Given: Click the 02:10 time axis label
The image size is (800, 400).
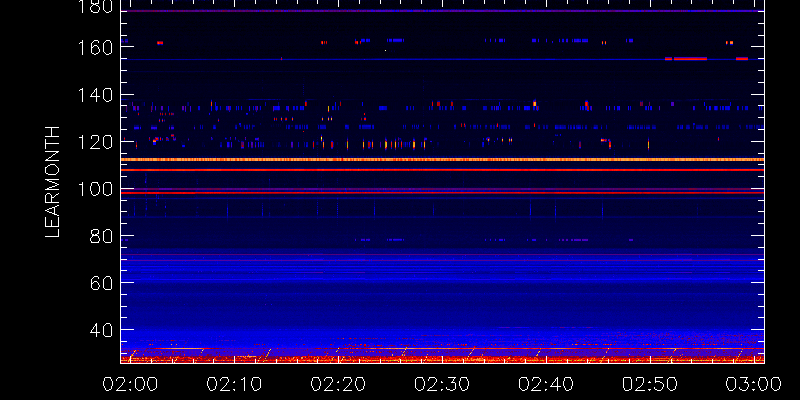Looking at the screenshot, I should tap(234, 384).
